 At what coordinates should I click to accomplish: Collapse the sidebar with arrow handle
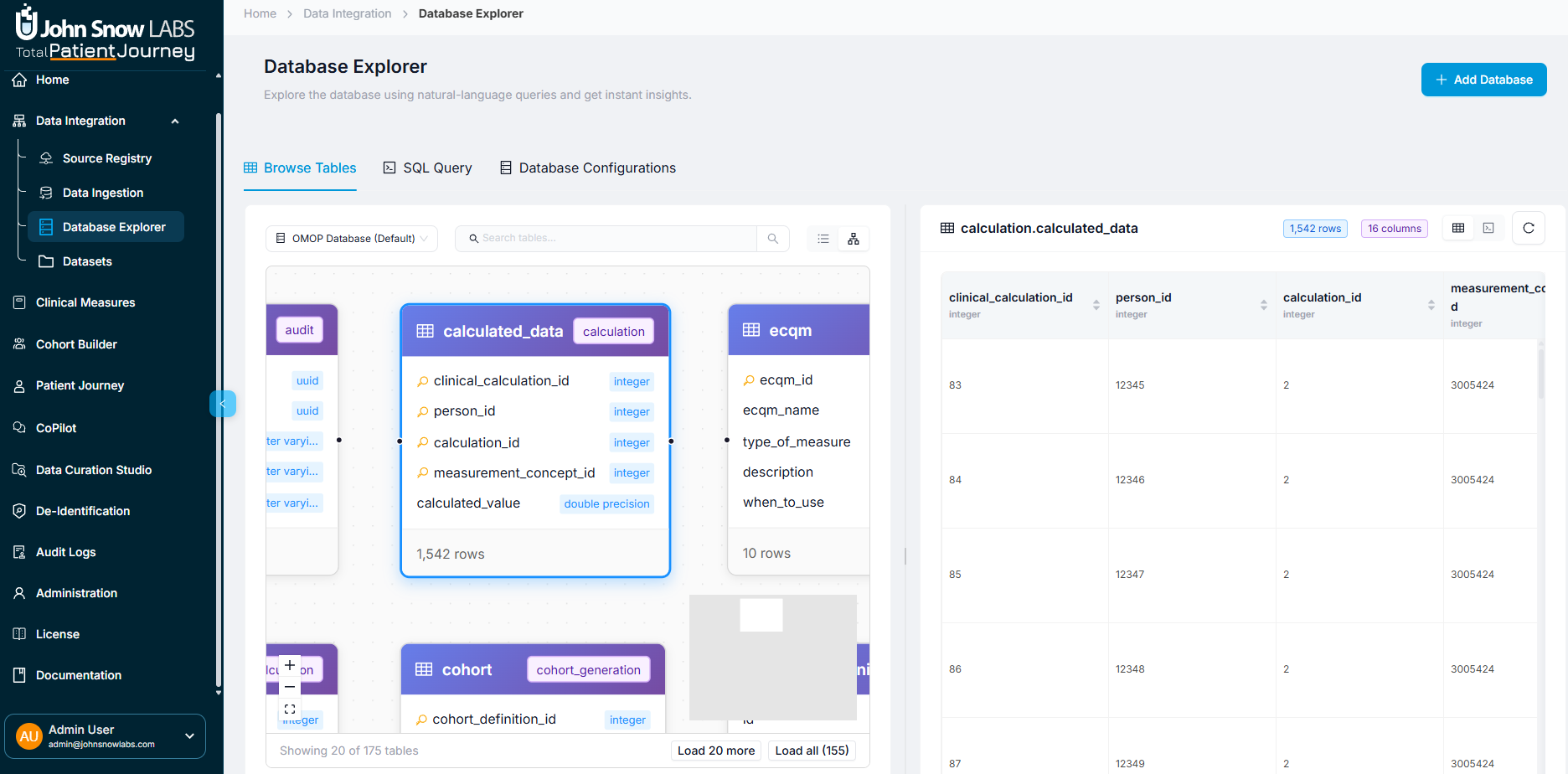[x=222, y=404]
